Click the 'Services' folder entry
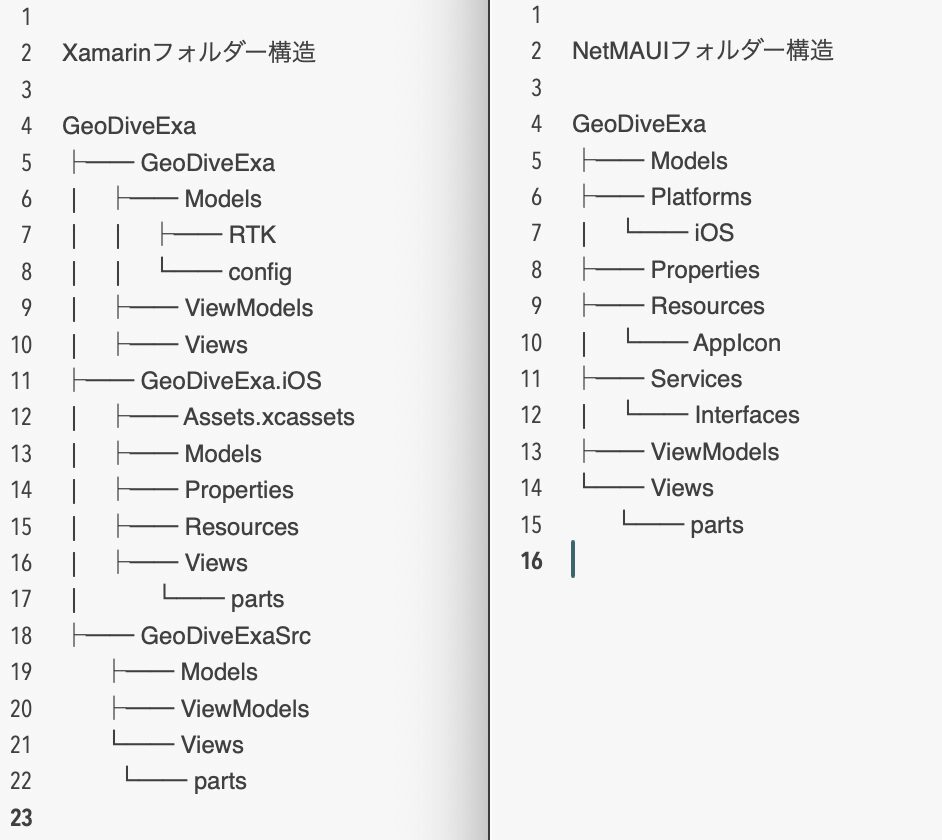The width and height of the screenshot is (942, 840). coord(696,379)
